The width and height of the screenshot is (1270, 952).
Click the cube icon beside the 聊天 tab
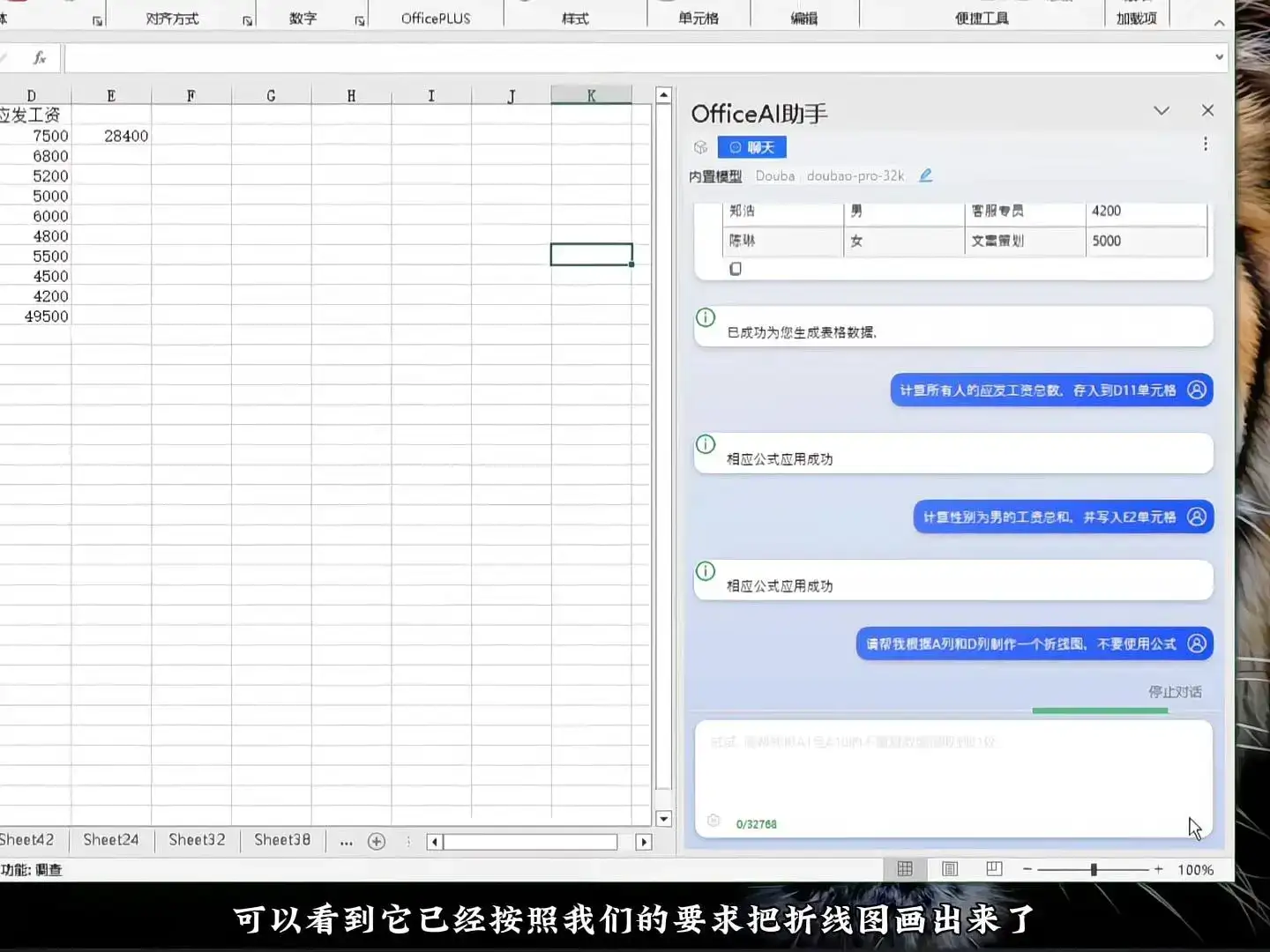700,147
